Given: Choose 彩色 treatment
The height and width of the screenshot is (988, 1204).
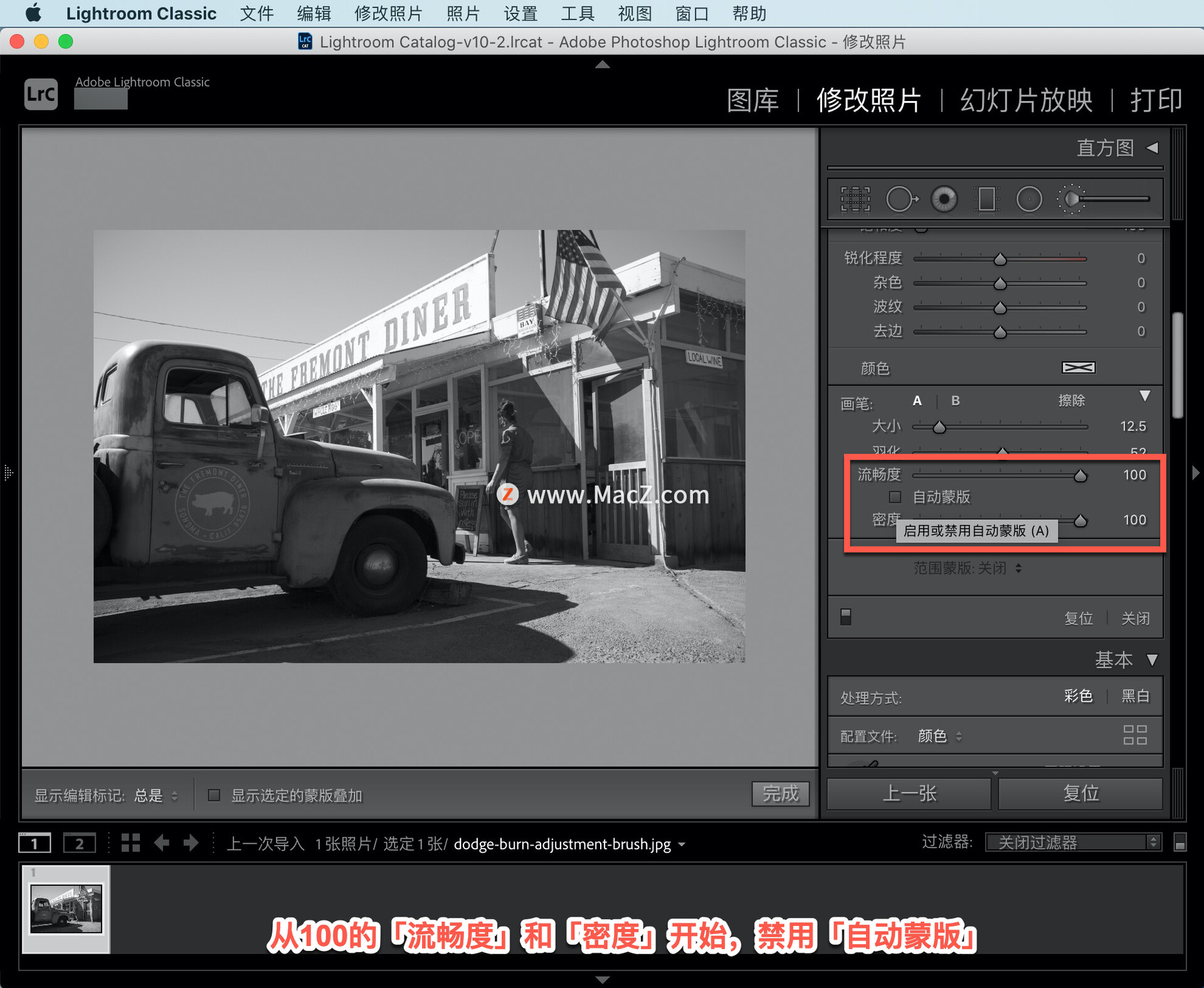Looking at the screenshot, I should (1078, 696).
